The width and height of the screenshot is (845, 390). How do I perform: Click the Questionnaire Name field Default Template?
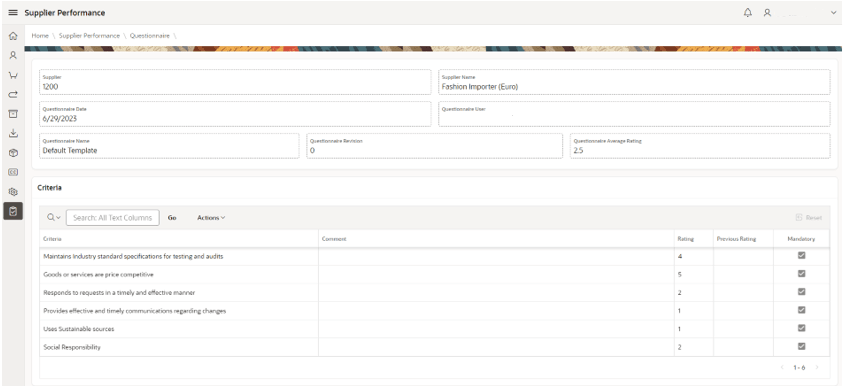tap(169, 146)
